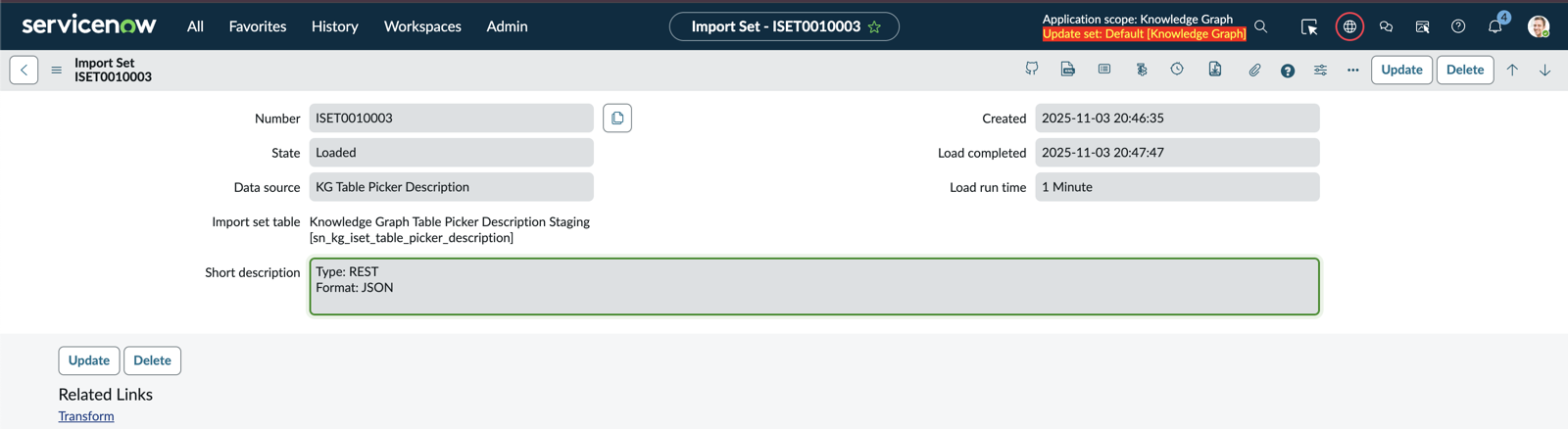This screenshot has height=429, width=1568.
Task: Click the Transform related link
Action: pos(86,416)
